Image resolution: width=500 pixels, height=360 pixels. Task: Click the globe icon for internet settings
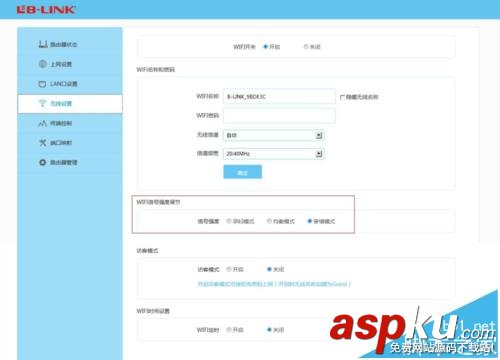pos(43,64)
